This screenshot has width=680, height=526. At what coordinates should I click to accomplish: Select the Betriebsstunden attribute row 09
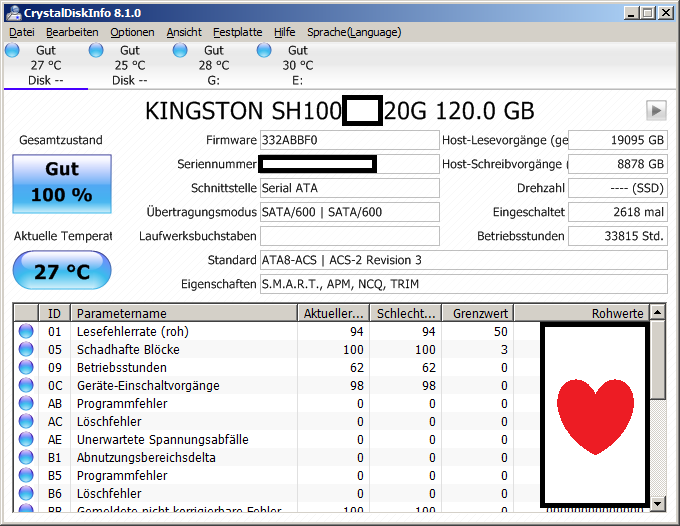[332, 368]
